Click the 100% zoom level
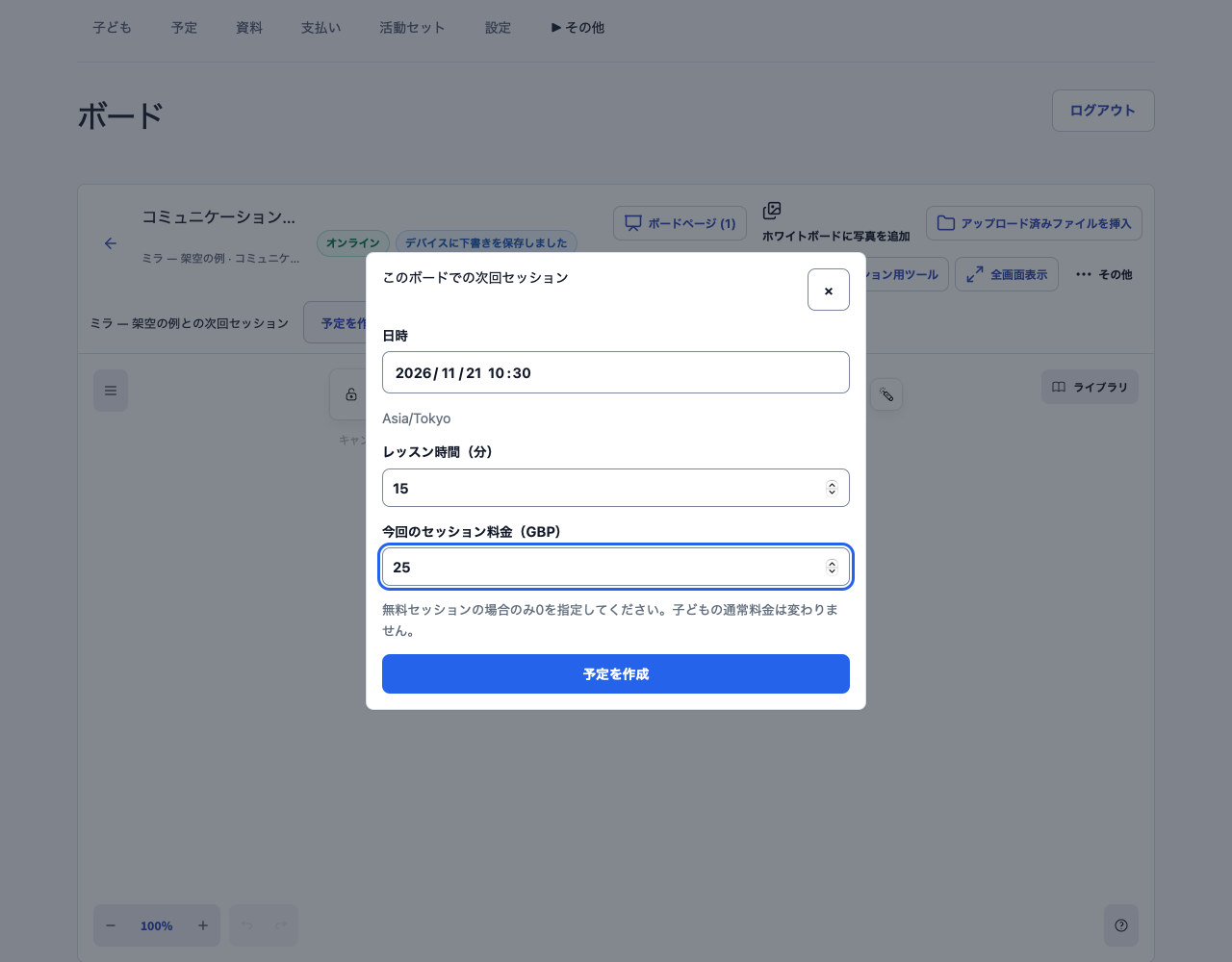The height and width of the screenshot is (962, 1232). [157, 925]
